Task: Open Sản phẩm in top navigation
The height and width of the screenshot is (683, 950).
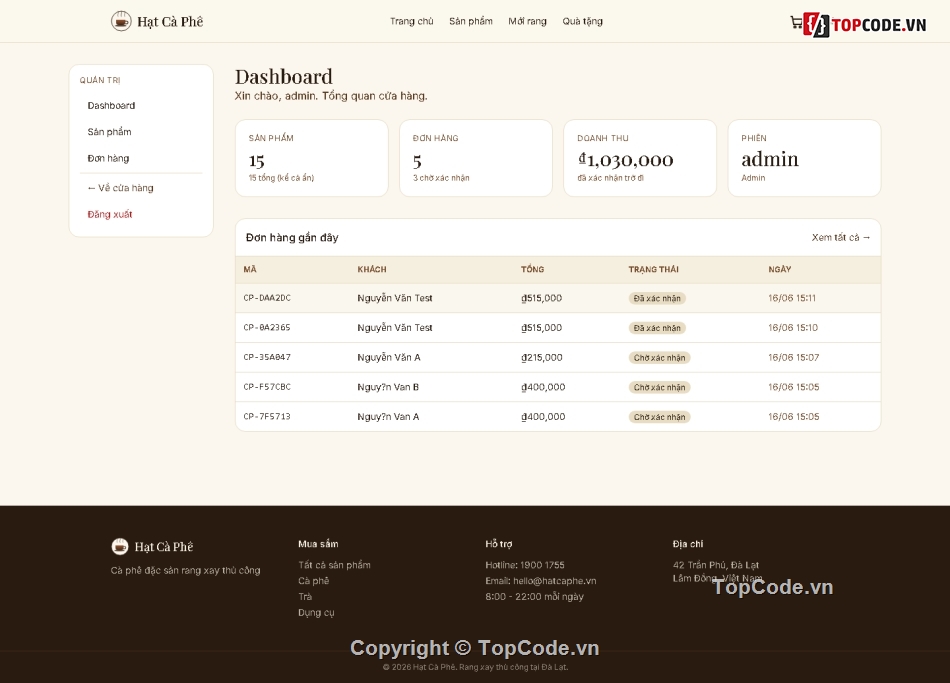Action: tap(471, 21)
